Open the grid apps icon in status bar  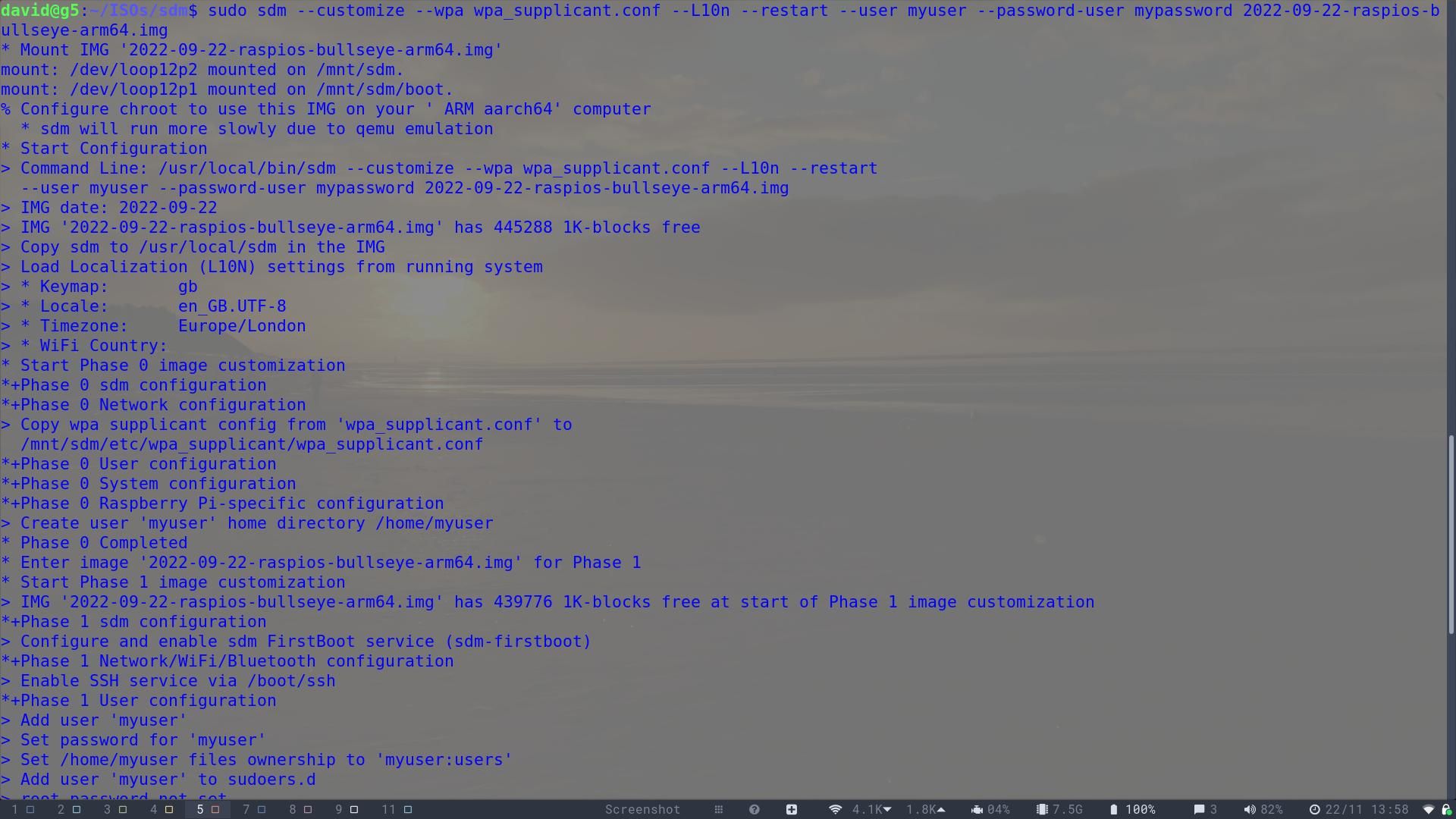pos(718,810)
